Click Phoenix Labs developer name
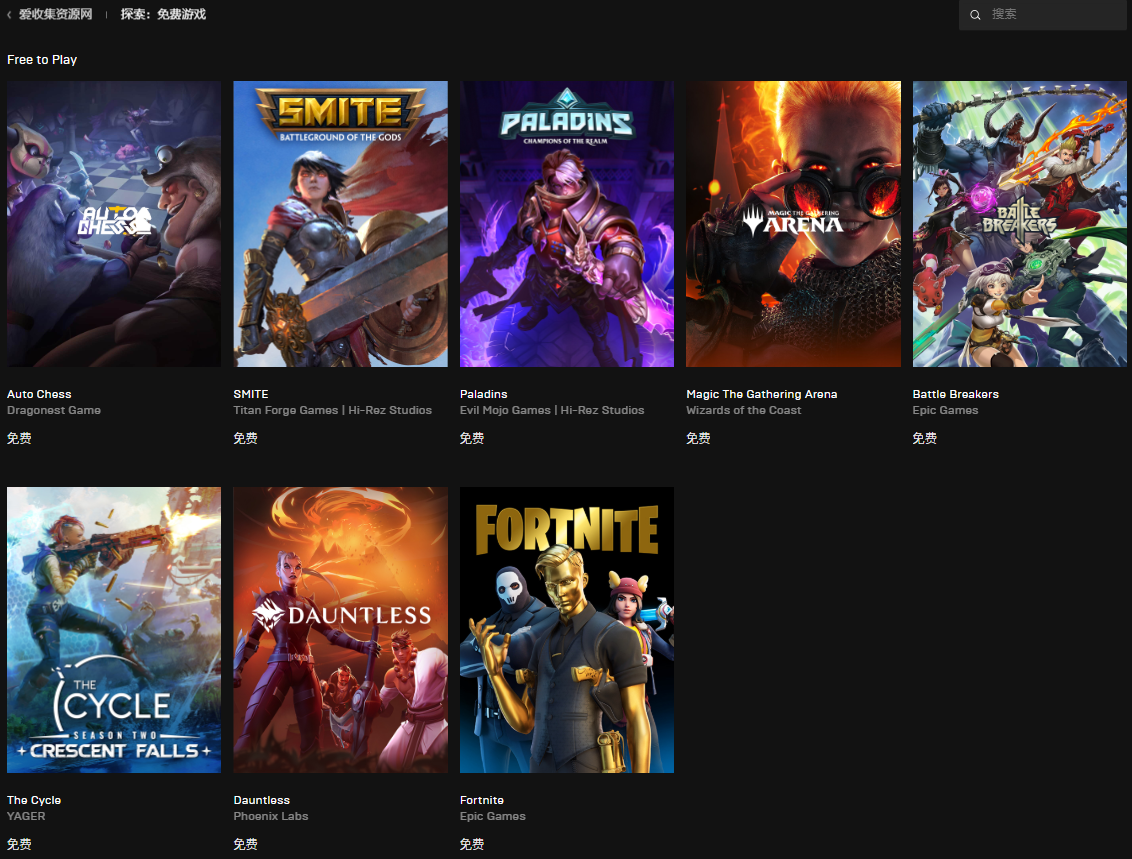The image size is (1132, 859). 271,816
